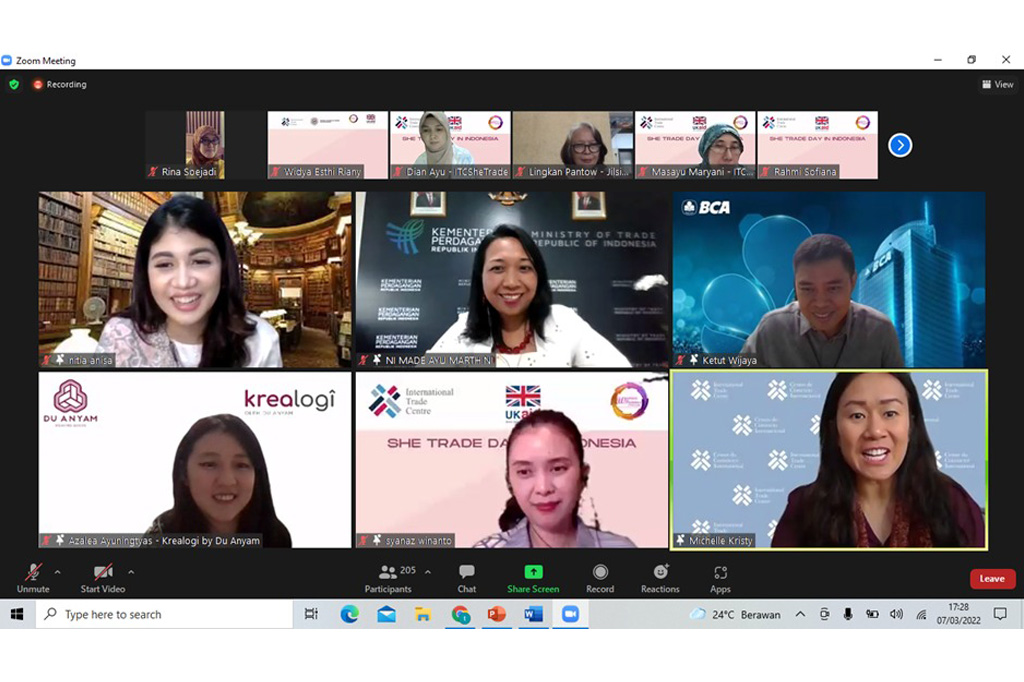Open video options arrow next to Start Video
Viewport: 1024px width, 682px height.
131,572
